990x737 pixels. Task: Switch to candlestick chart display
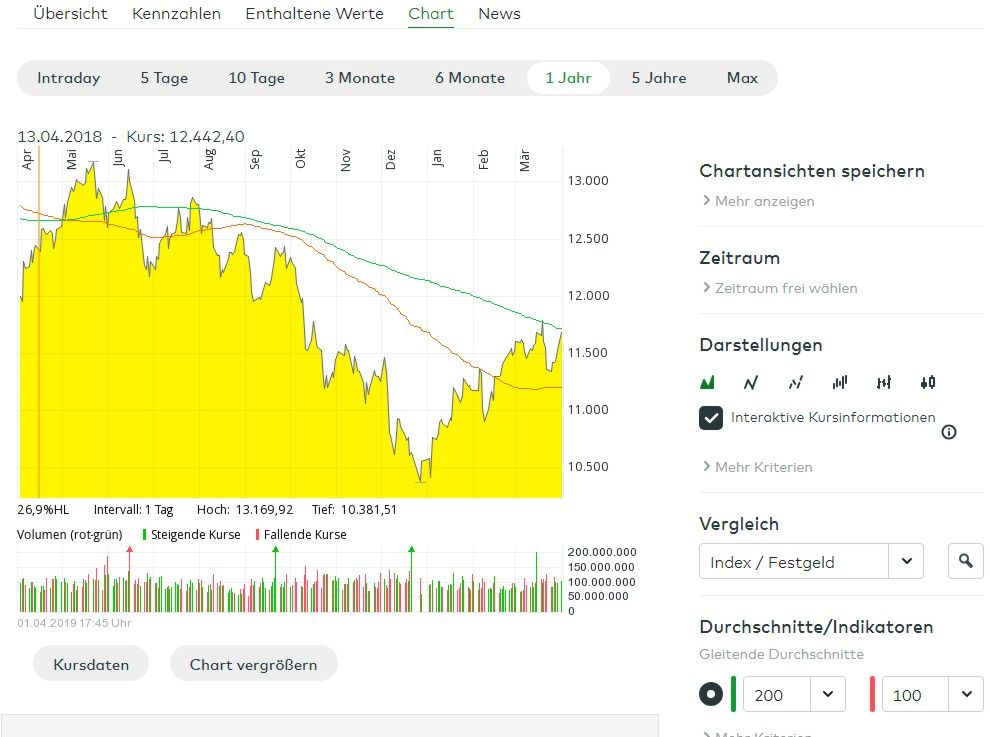(x=928, y=382)
